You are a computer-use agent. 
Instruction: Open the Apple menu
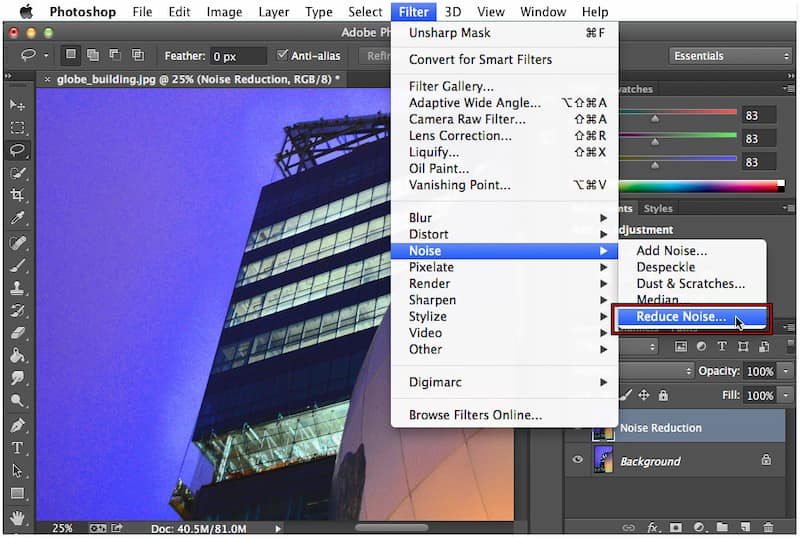click(26, 11)
